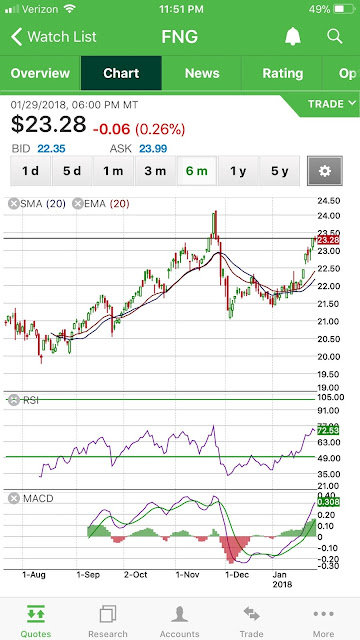Select the 1 d chart range
The height and width of the screenshot is (640, 360).
click(31, 171)
